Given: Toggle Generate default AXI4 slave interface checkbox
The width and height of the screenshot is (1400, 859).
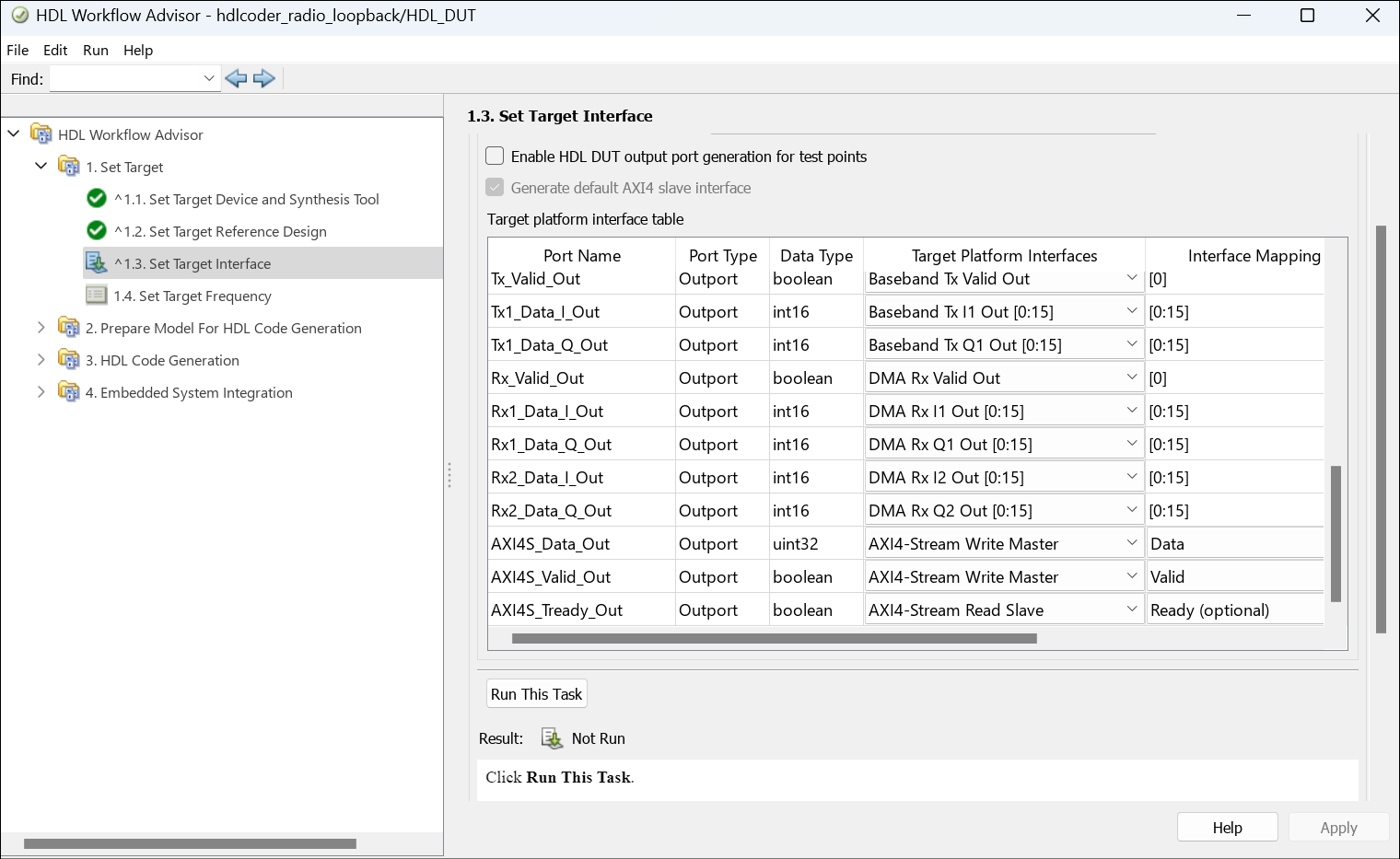Looking at the screenshot, I should (496, 188).
